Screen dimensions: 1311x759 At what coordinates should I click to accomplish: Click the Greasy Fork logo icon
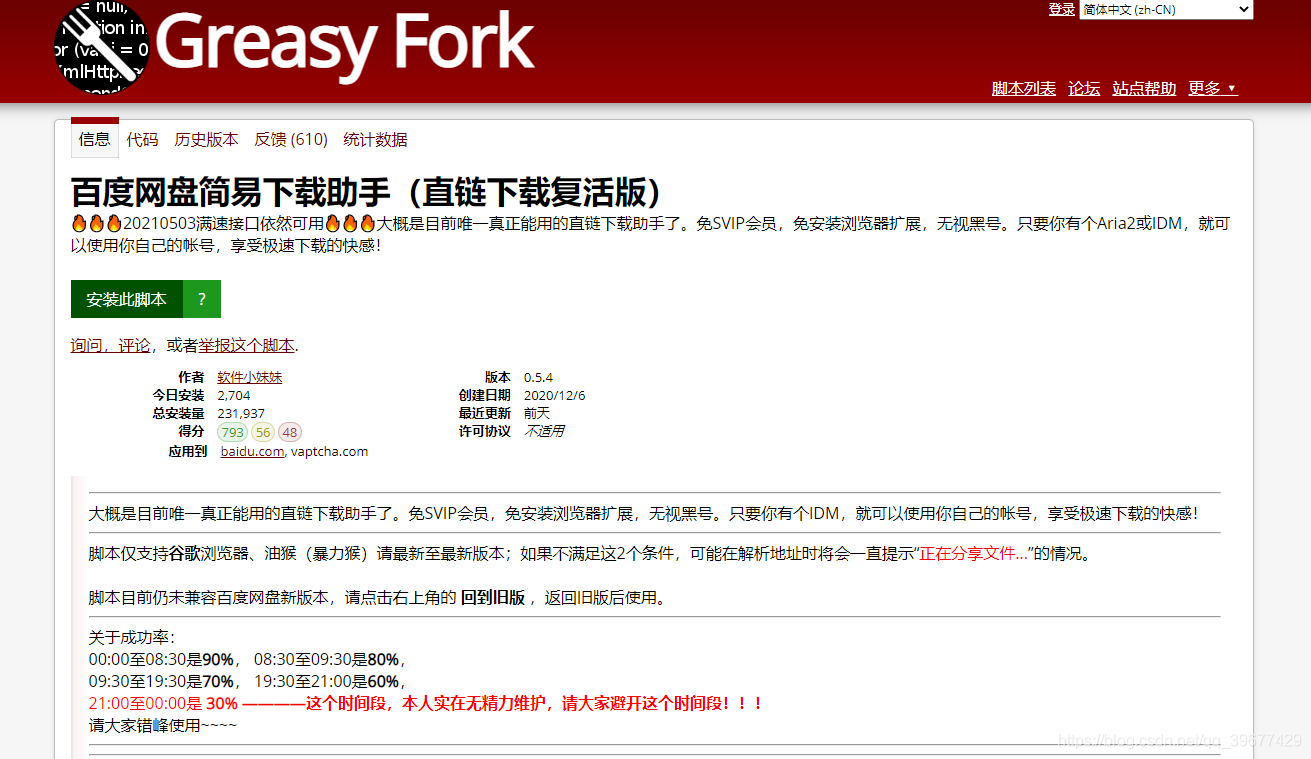click(x=101, y=46)
